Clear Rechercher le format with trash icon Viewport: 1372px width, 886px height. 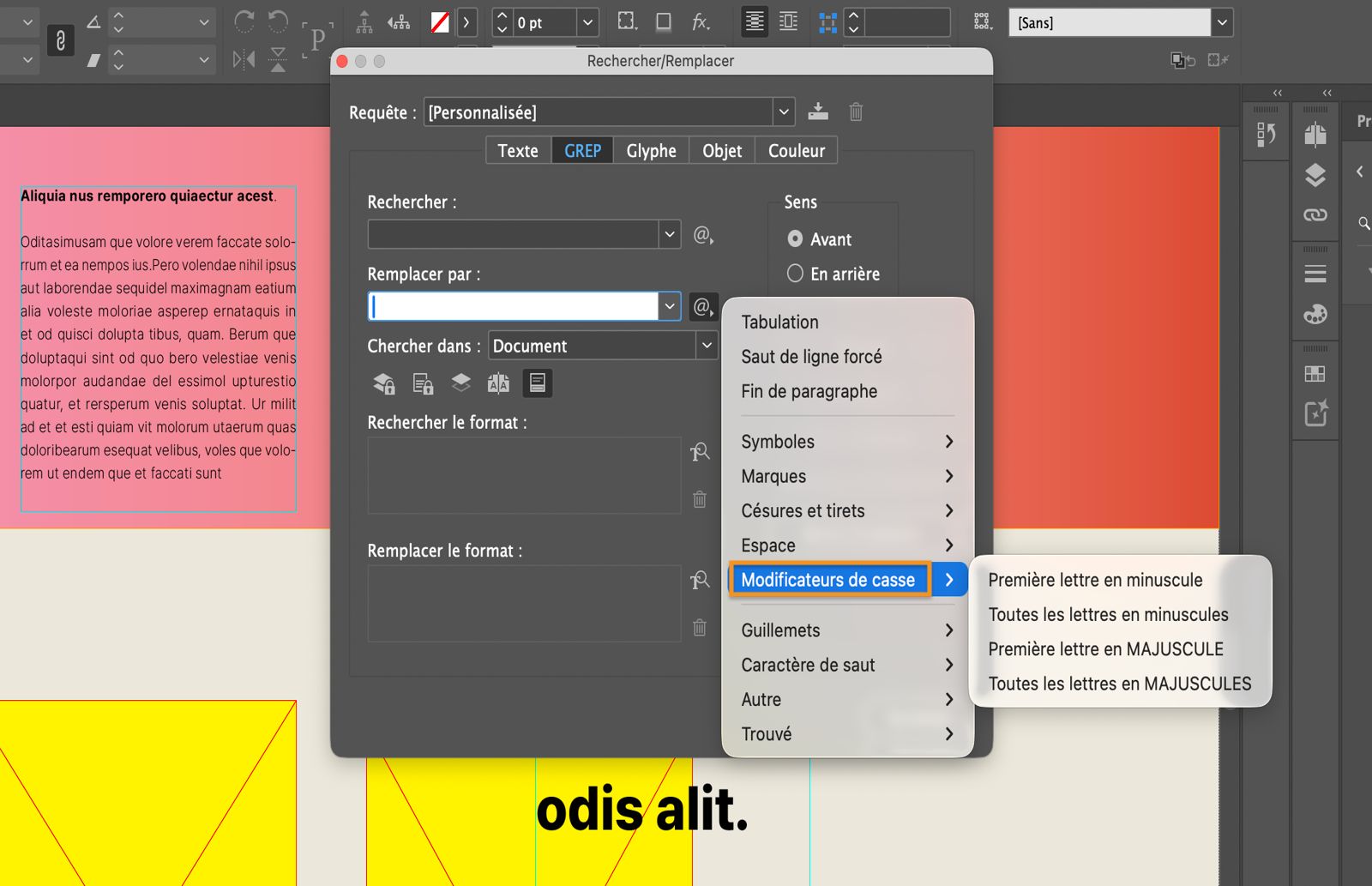pos(700,498)
